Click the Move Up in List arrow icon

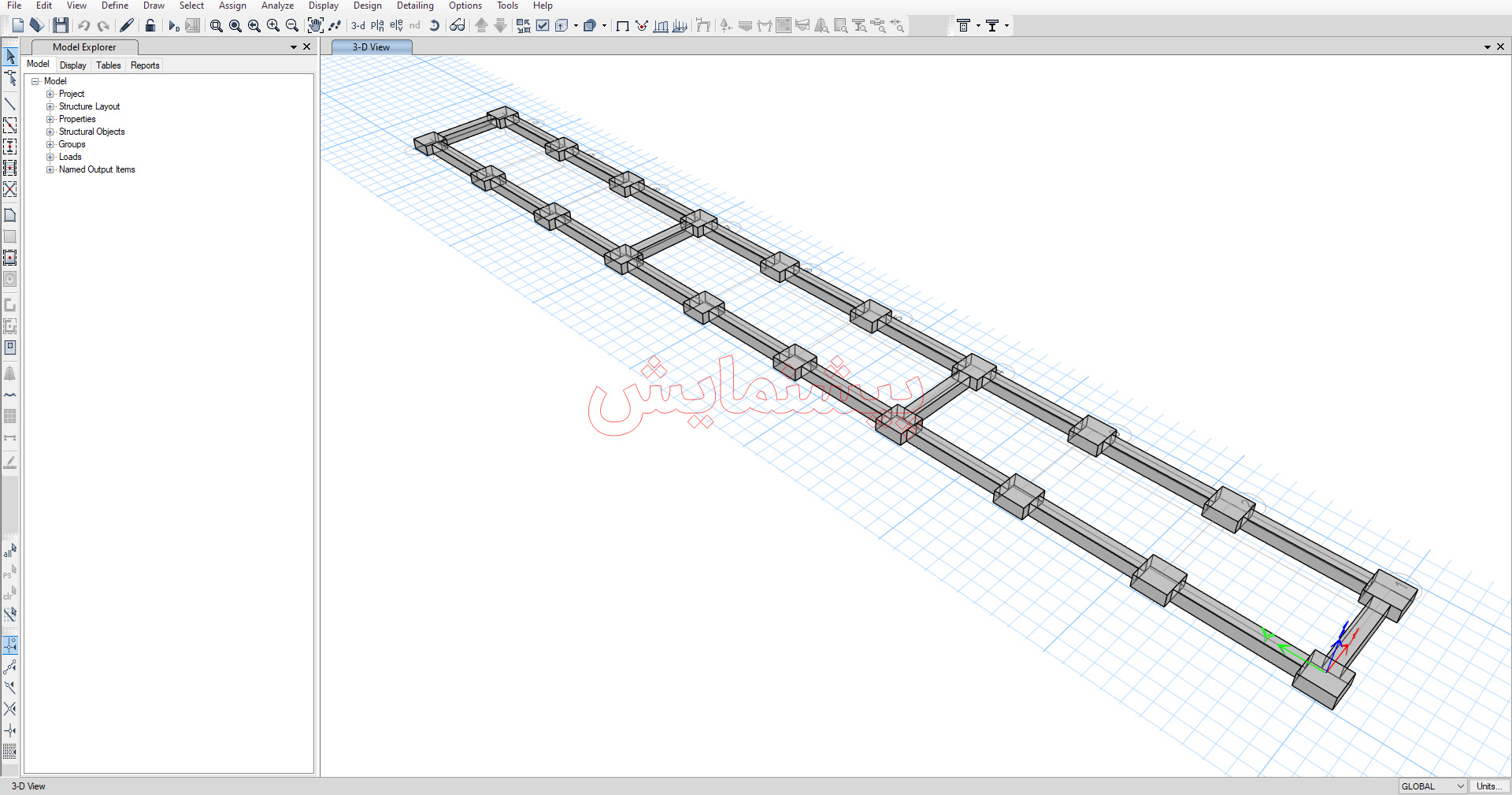tap(481, 26)
